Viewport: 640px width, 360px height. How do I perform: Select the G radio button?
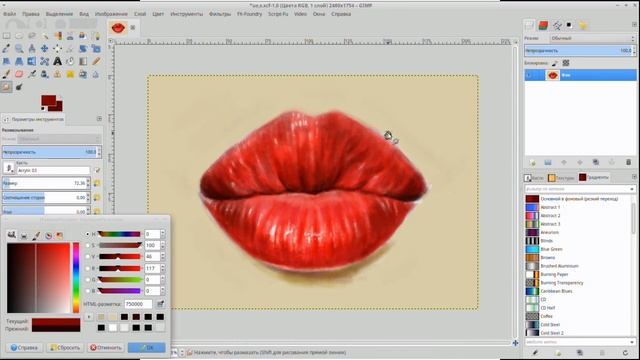pos(88,280)
